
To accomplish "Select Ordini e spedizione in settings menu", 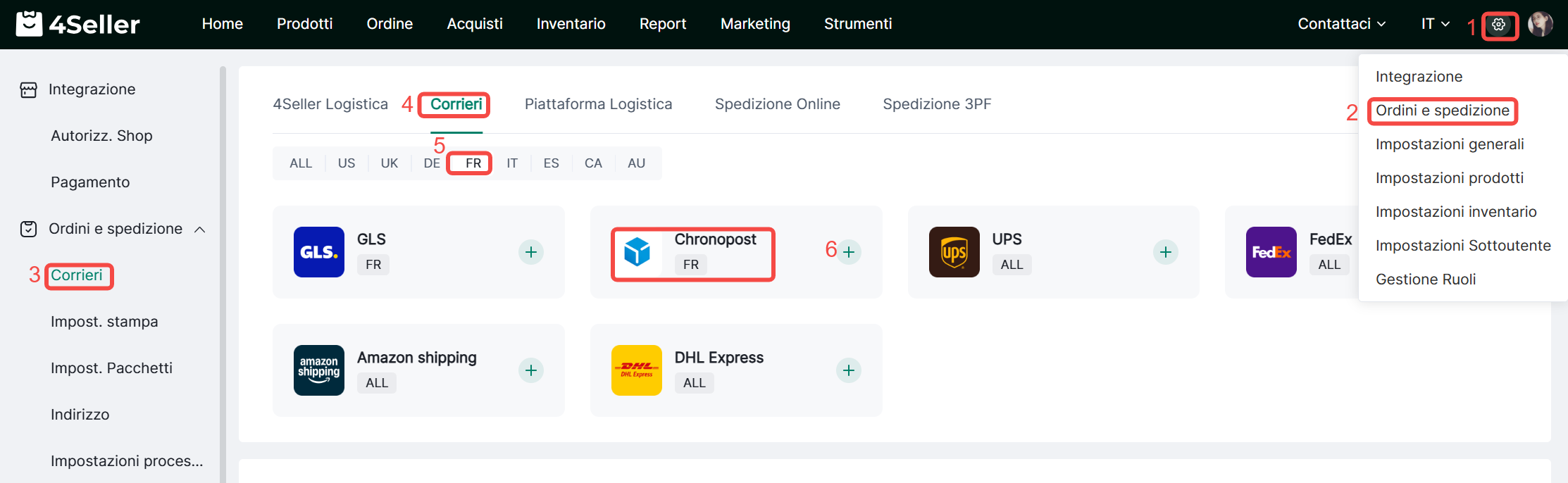I will tap(1442, 111).
